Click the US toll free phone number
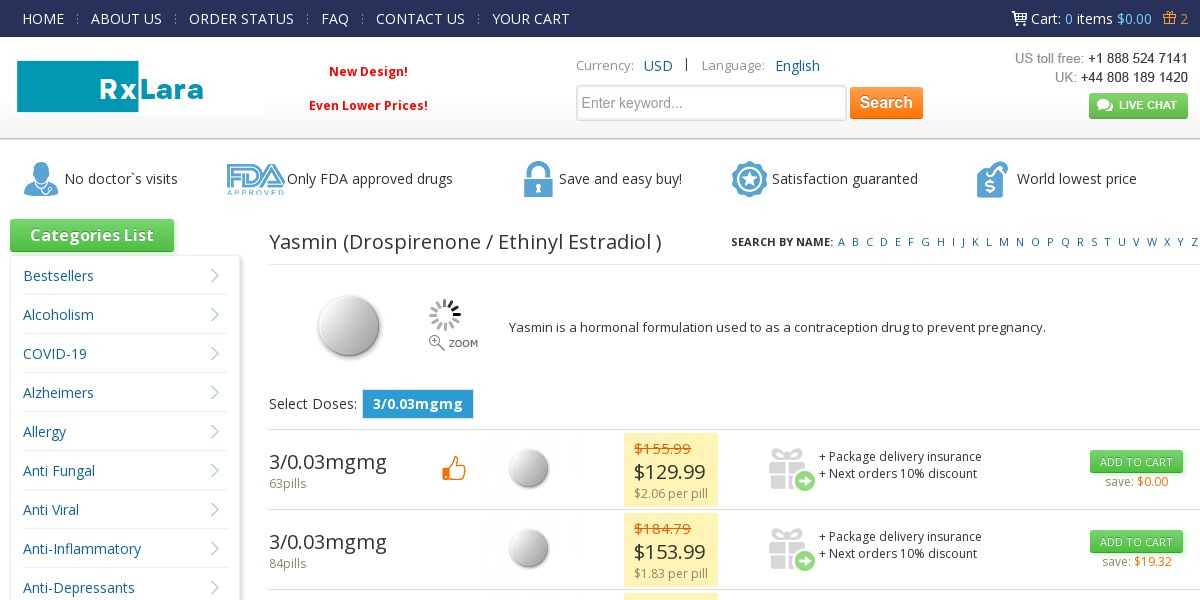 (x=1138, y=58)
